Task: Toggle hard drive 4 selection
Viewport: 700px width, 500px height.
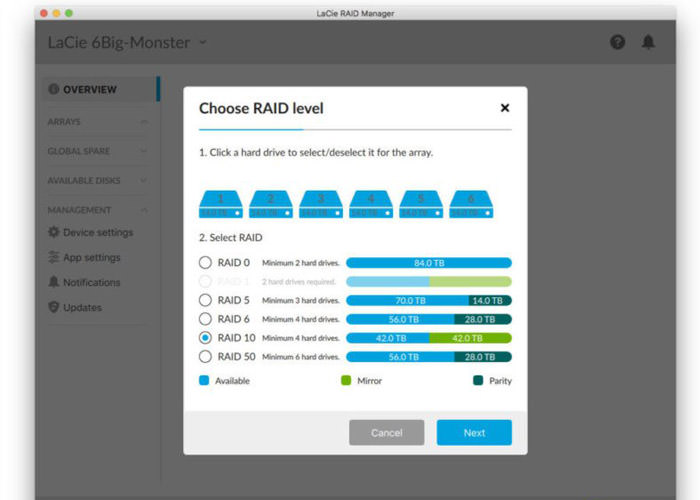Action: click(371, 204)
